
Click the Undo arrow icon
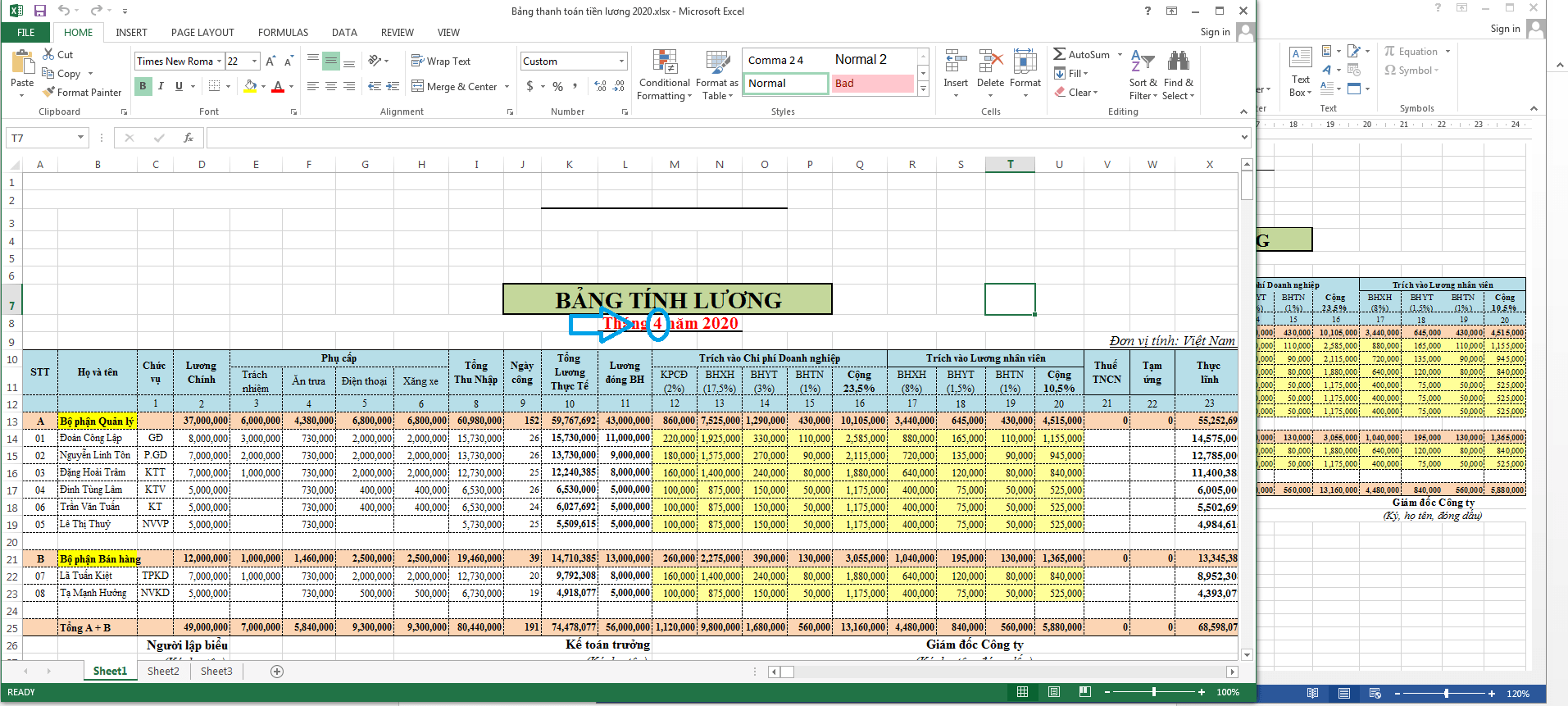64,11
